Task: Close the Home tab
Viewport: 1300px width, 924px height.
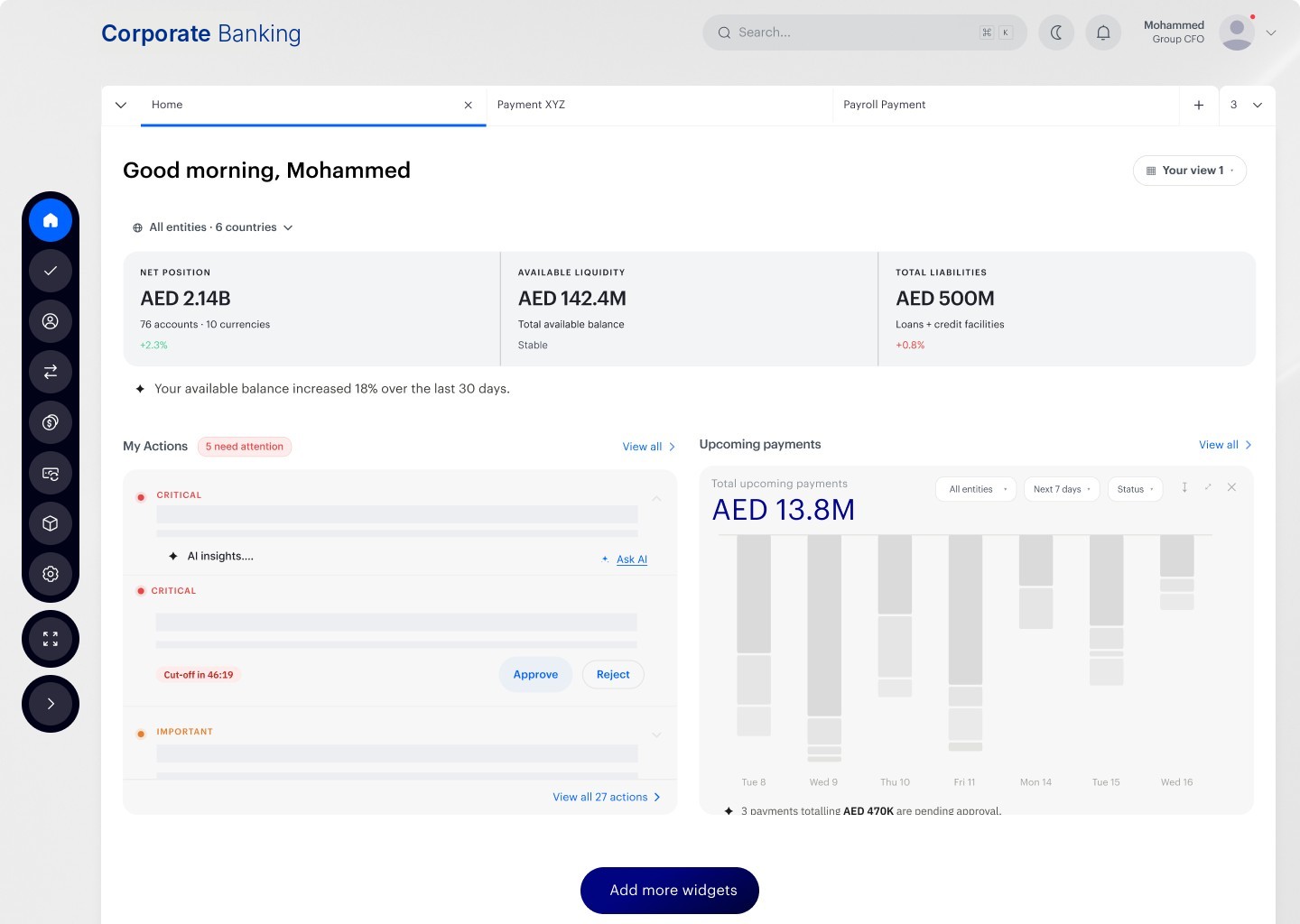Action: [468, 106]
